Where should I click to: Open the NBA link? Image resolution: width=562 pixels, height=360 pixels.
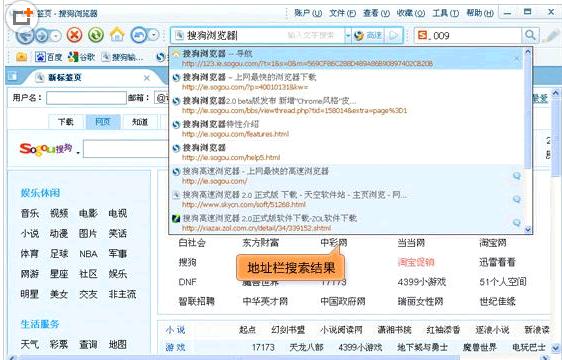pyautogui.click(x=89, y=254)
